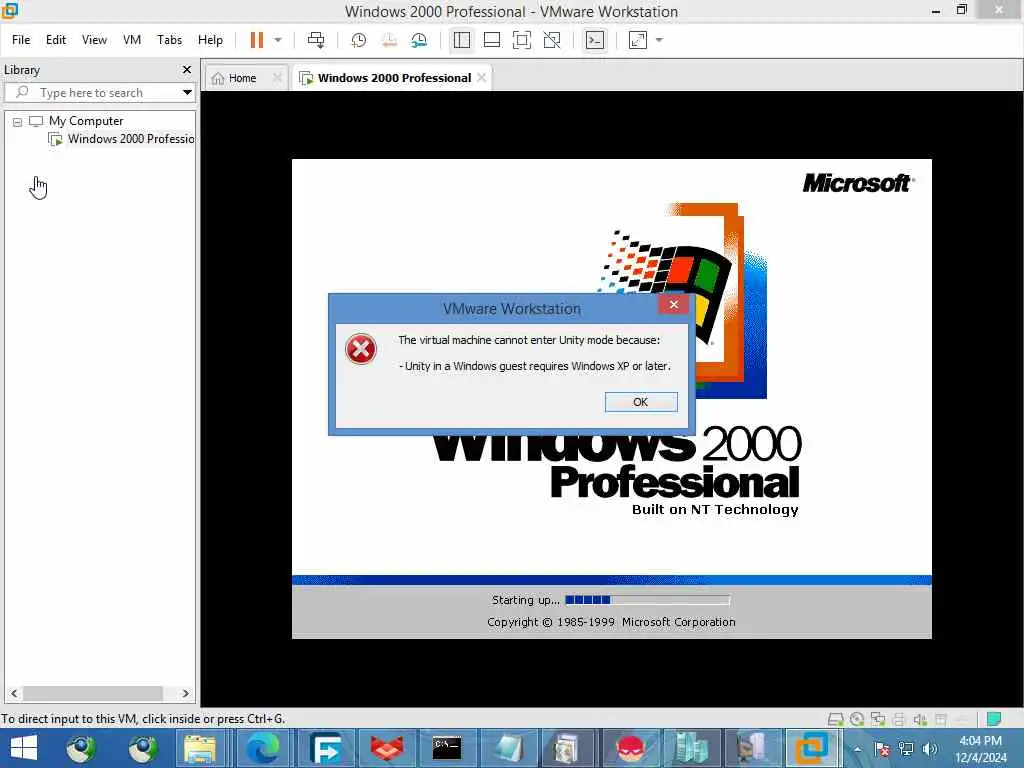Click the Action Center flag tray icon

pos(882,749)
